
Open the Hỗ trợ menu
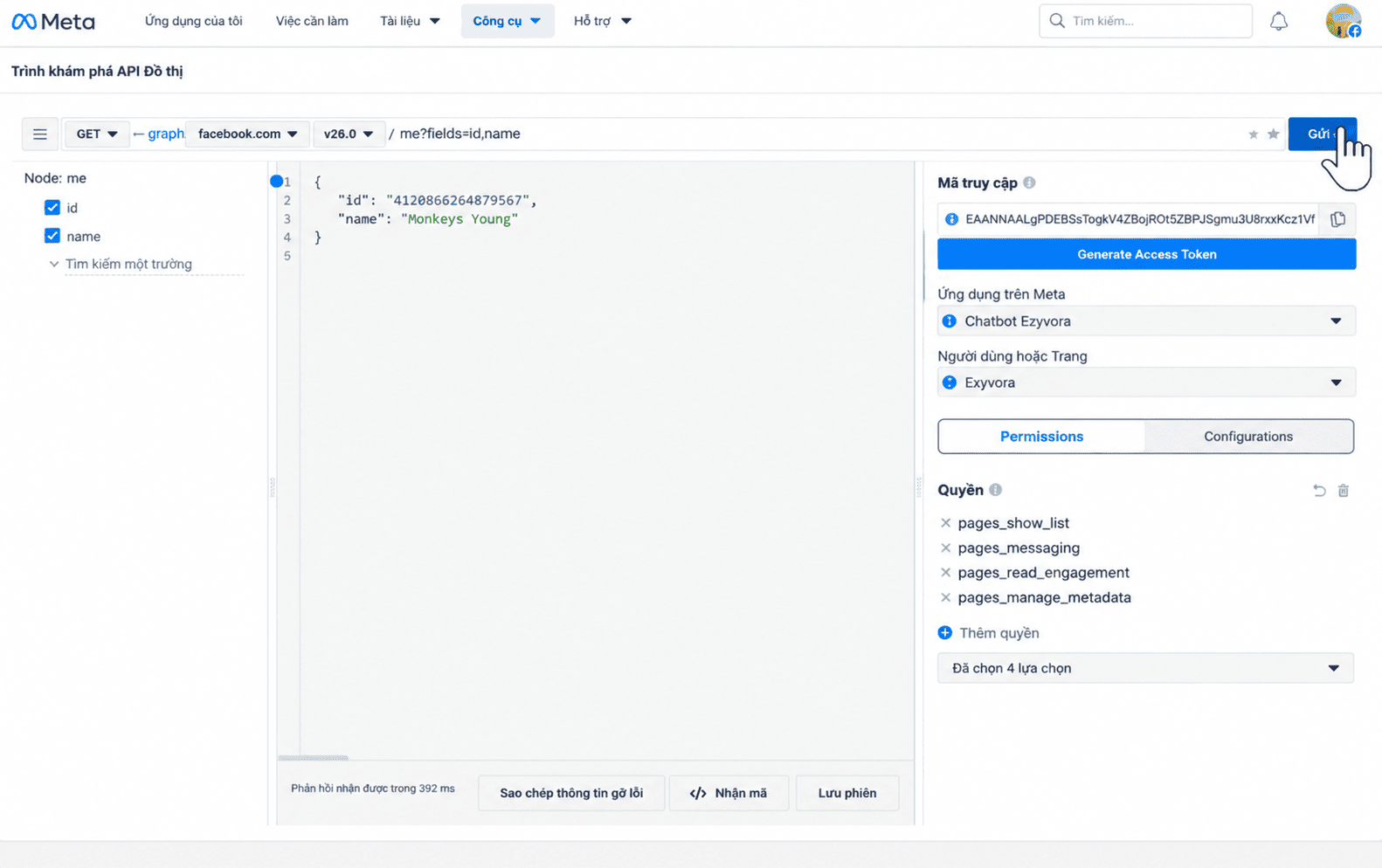point(603,21)
